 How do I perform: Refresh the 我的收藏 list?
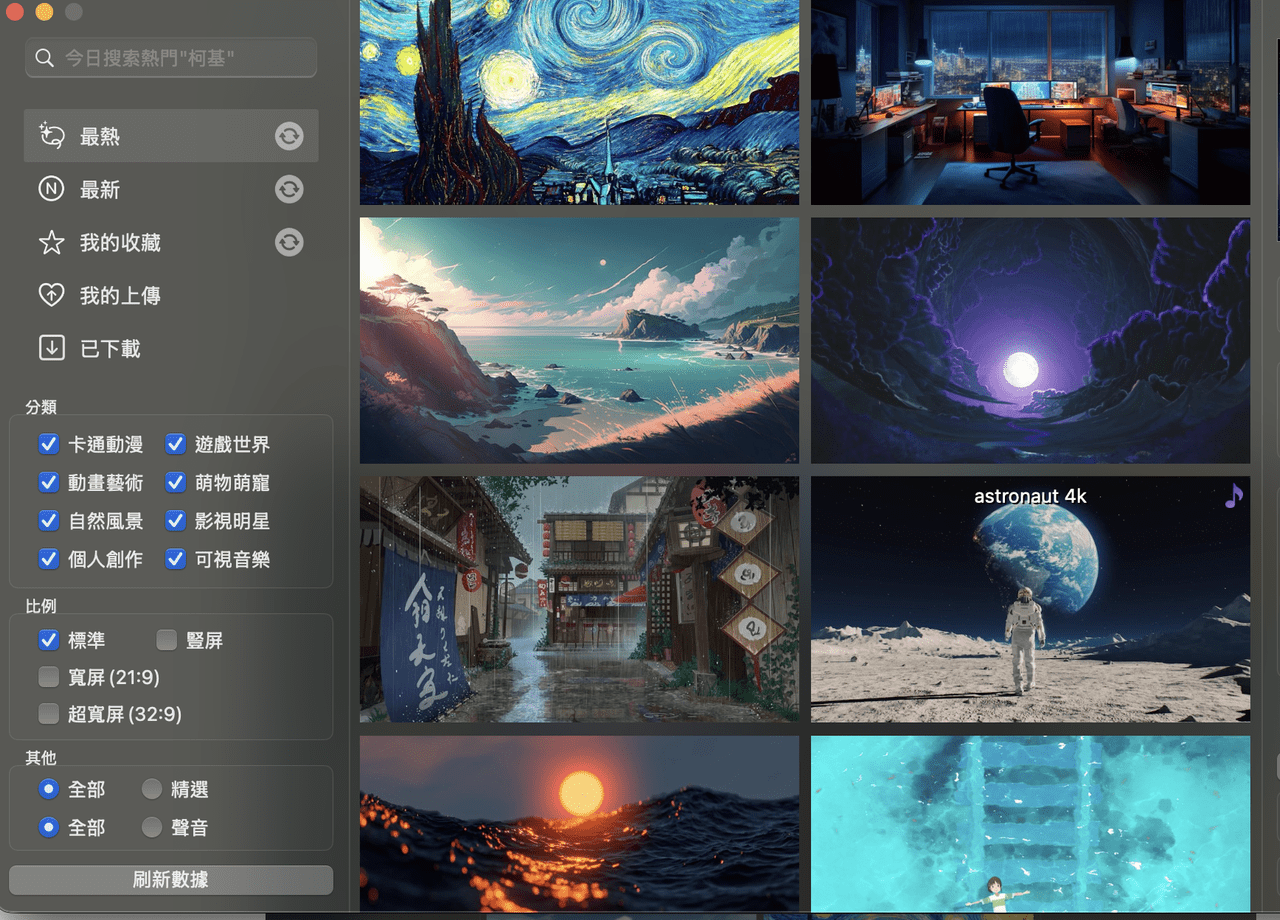pyautogui.click(x=289, y=242)
